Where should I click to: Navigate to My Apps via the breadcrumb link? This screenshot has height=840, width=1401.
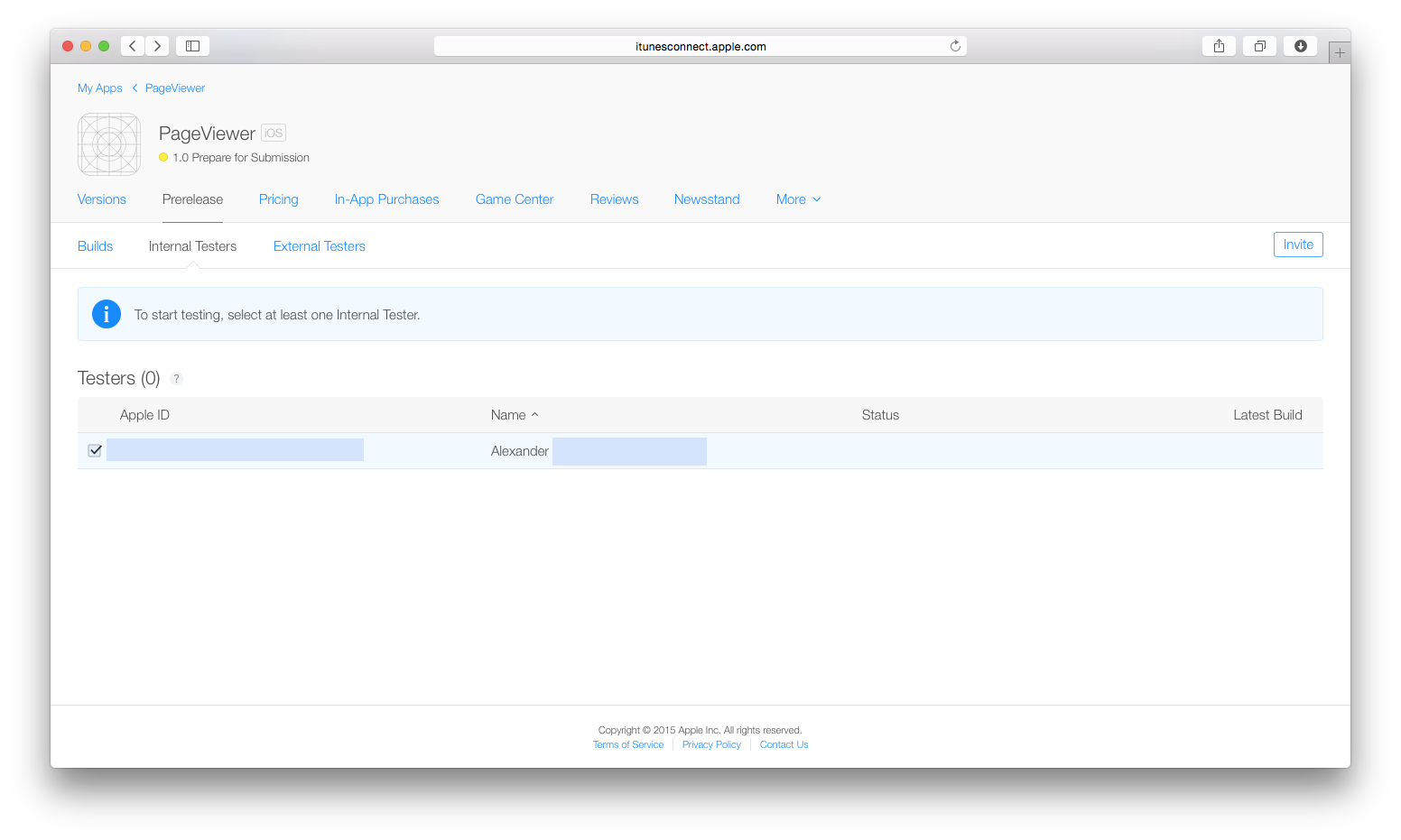click(x=99, y=88)
